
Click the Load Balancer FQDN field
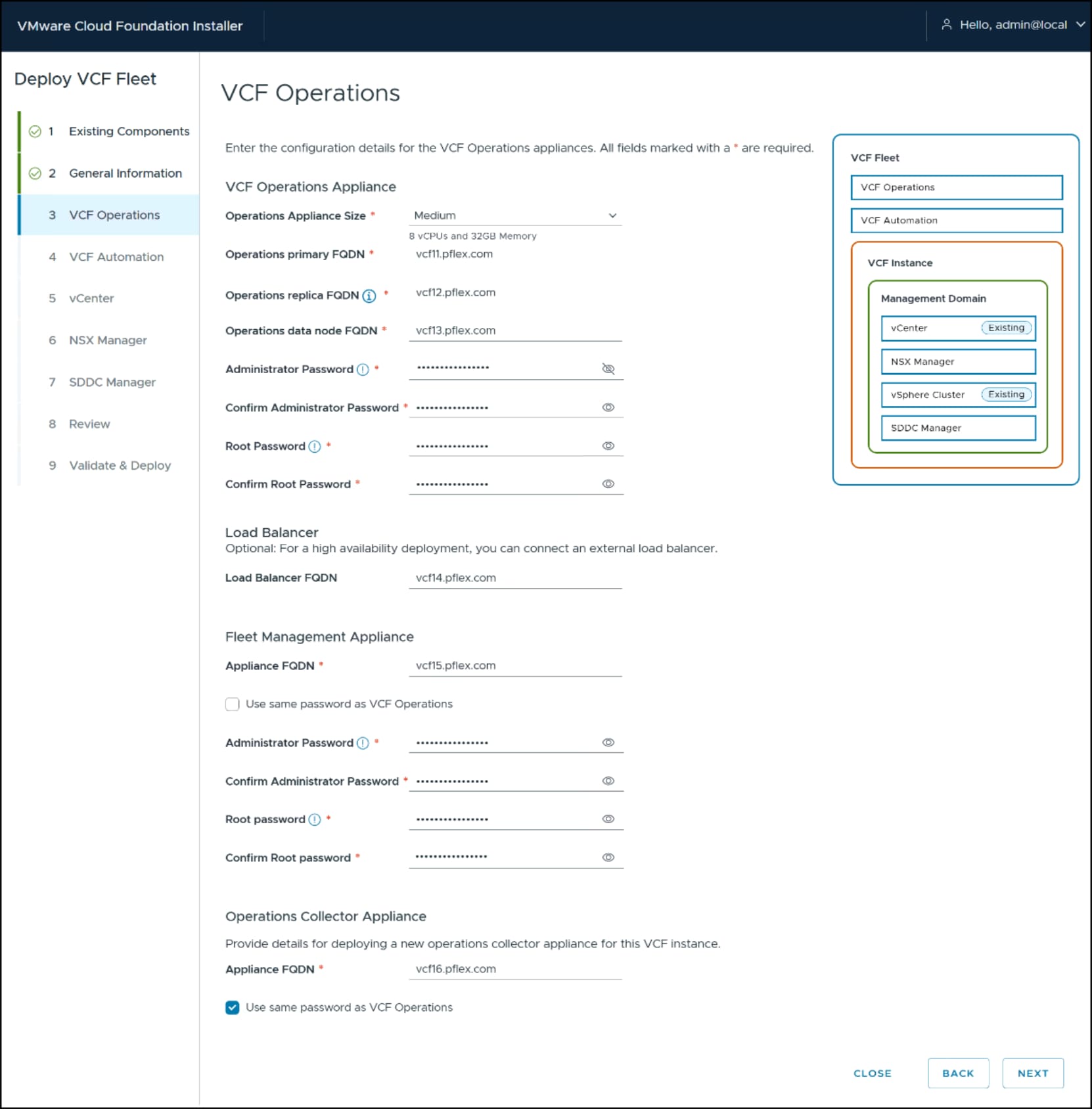click(515, 578)
